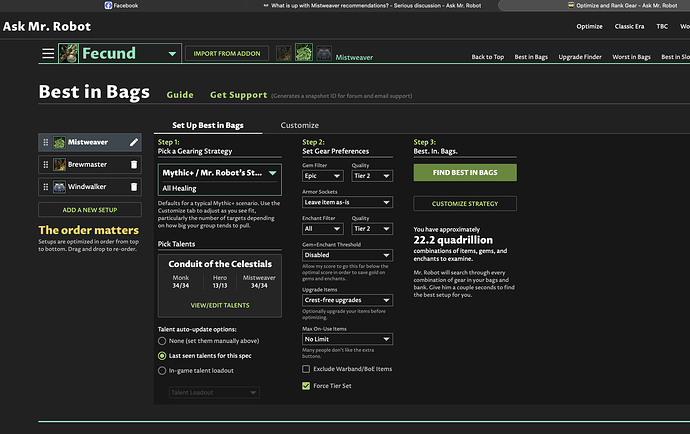Open the hamburger menu icon

click(x=48, y=54)
